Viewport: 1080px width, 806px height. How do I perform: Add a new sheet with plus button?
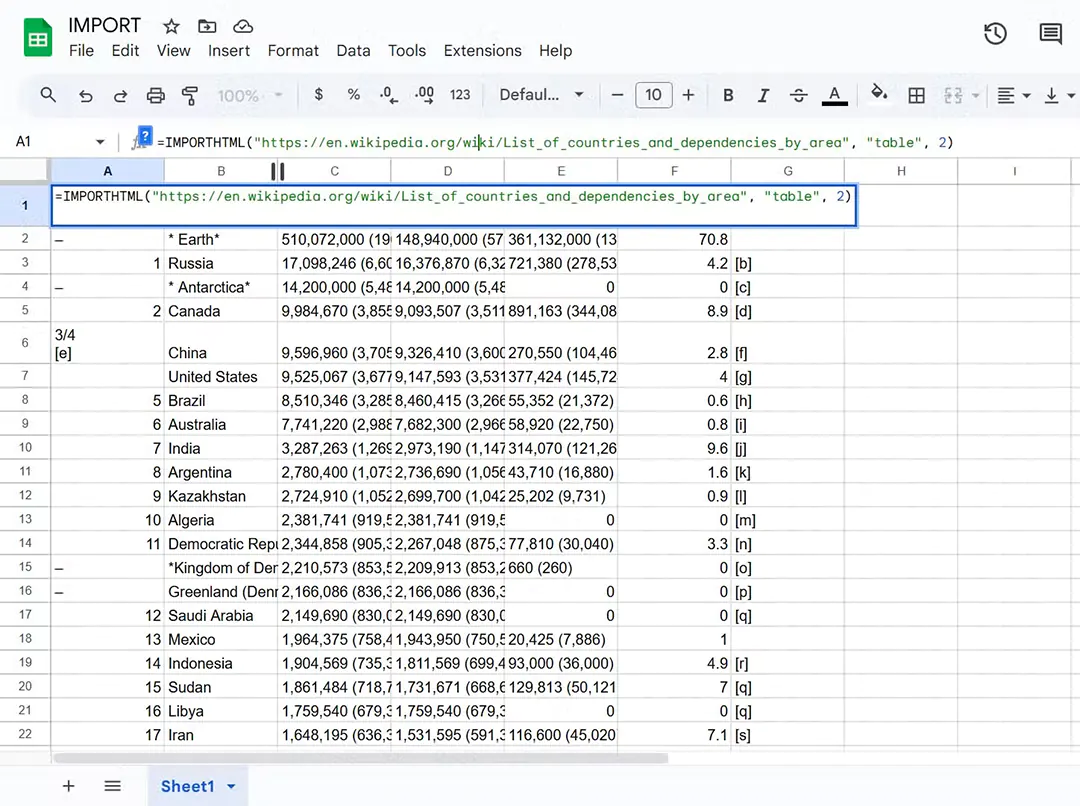click(x=68, y=786)
